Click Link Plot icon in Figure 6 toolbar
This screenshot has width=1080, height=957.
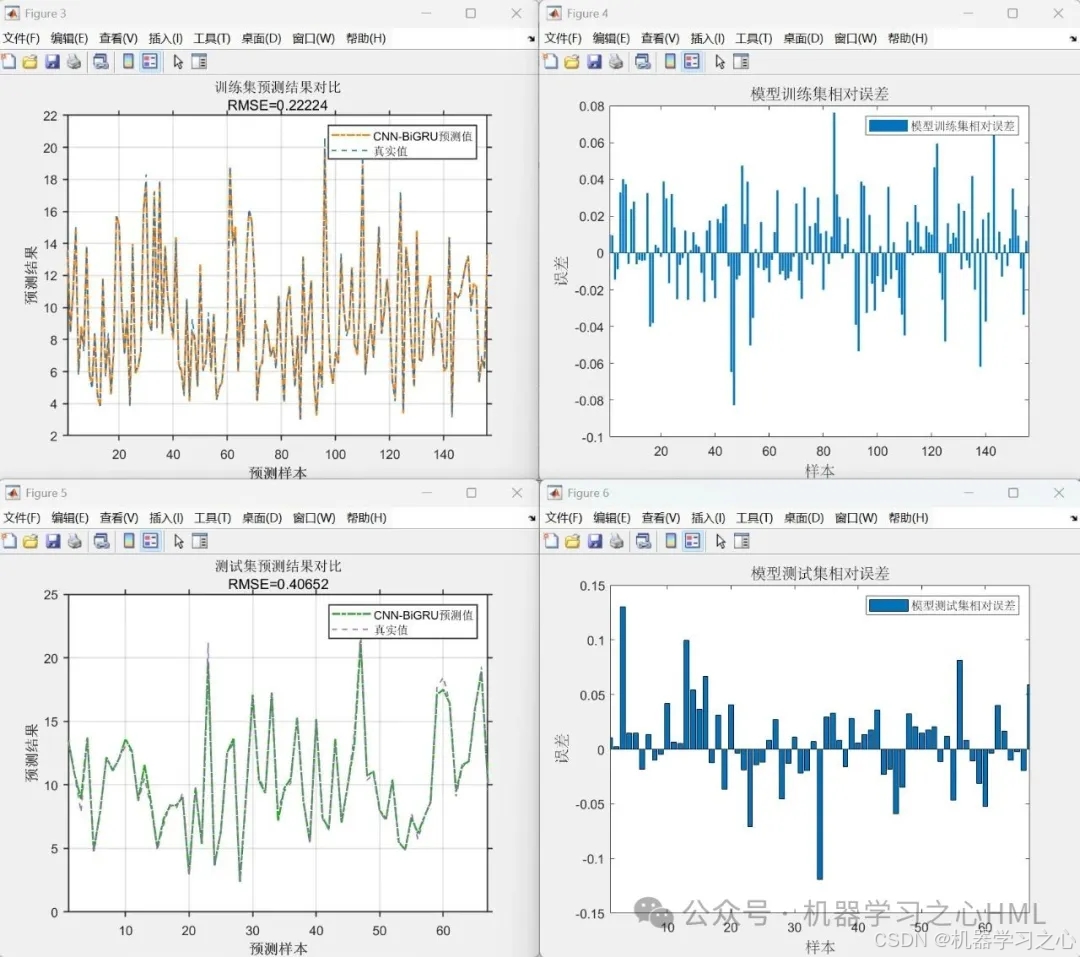644,542
